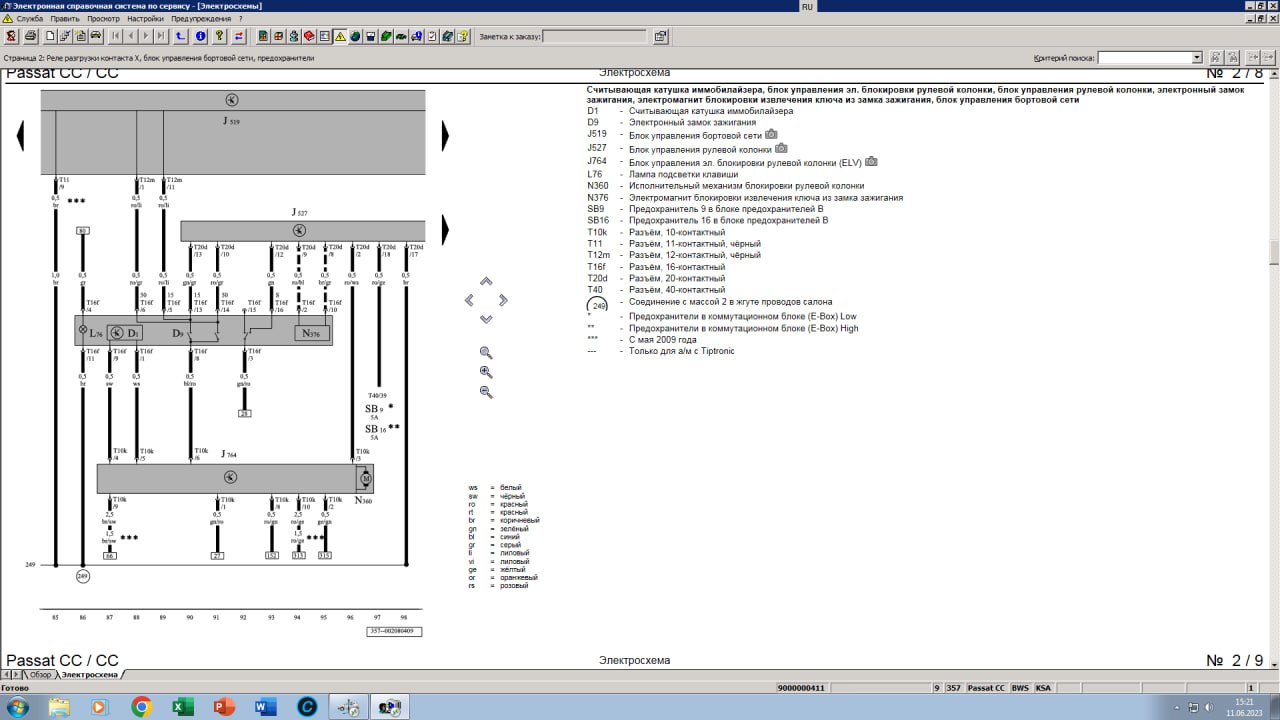Open the Служба menu

[30, 18]
